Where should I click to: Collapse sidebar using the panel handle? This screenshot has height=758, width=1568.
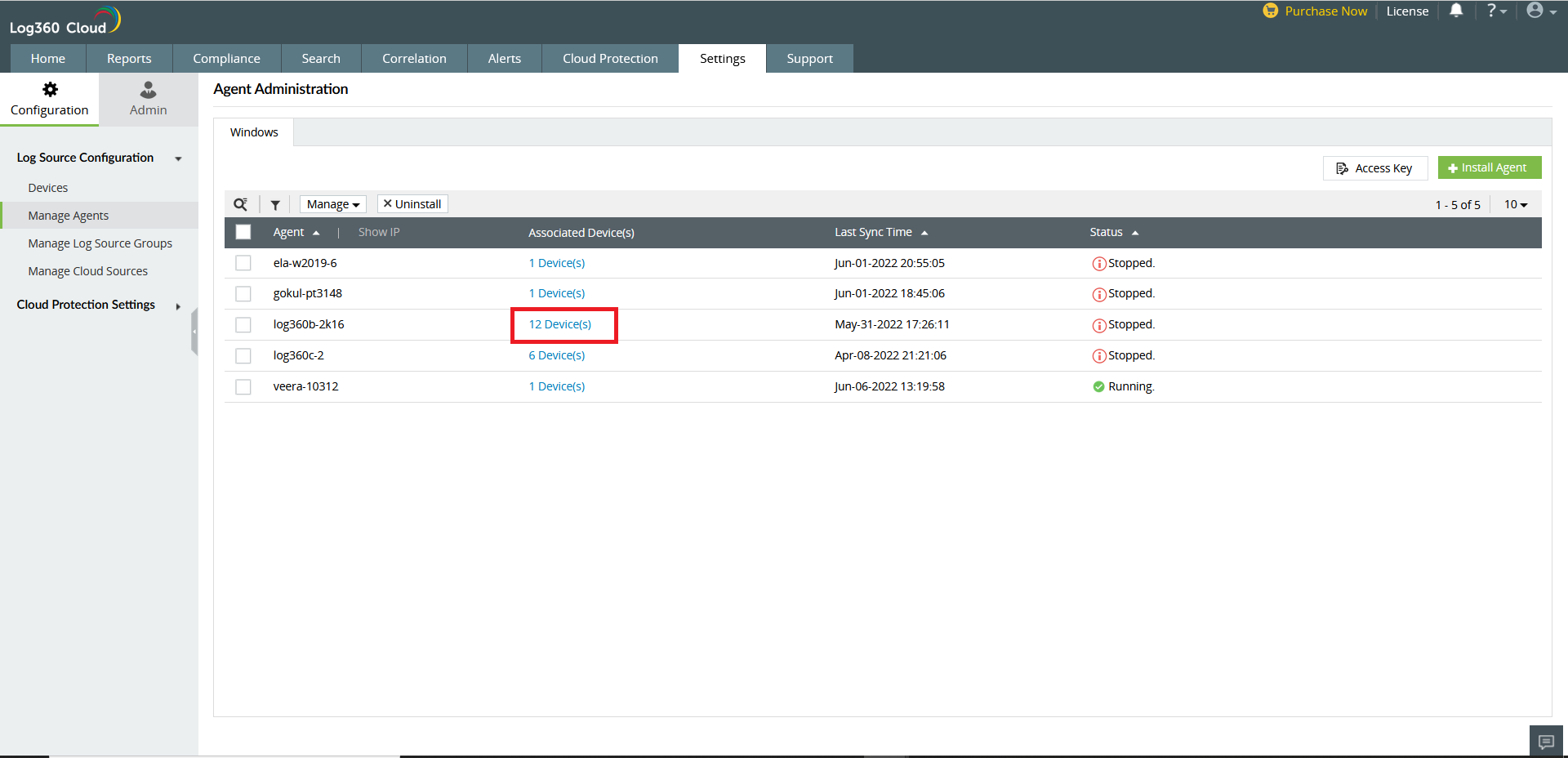click(194, 332)
